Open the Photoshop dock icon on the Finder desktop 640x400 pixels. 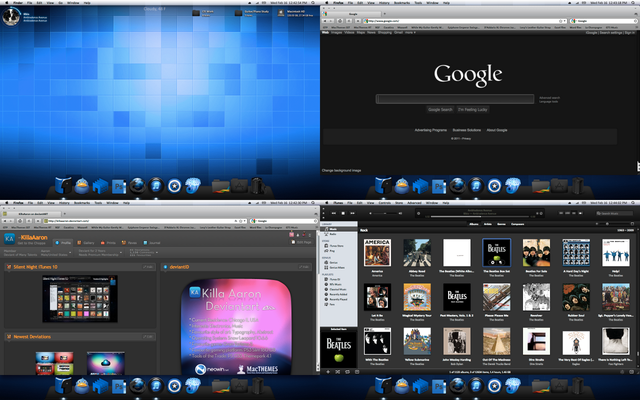pyautogui.click(x=119, y=187)
